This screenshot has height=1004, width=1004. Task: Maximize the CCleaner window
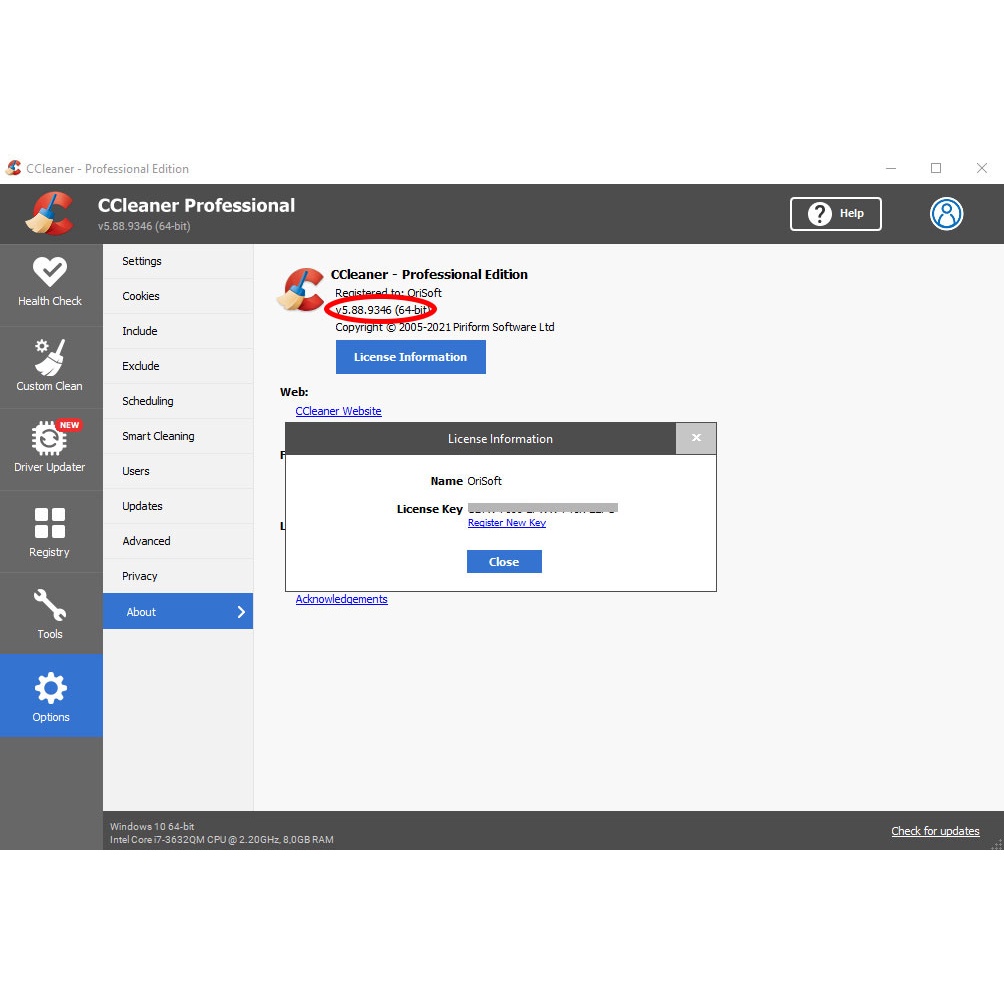(x=935, y=168)
